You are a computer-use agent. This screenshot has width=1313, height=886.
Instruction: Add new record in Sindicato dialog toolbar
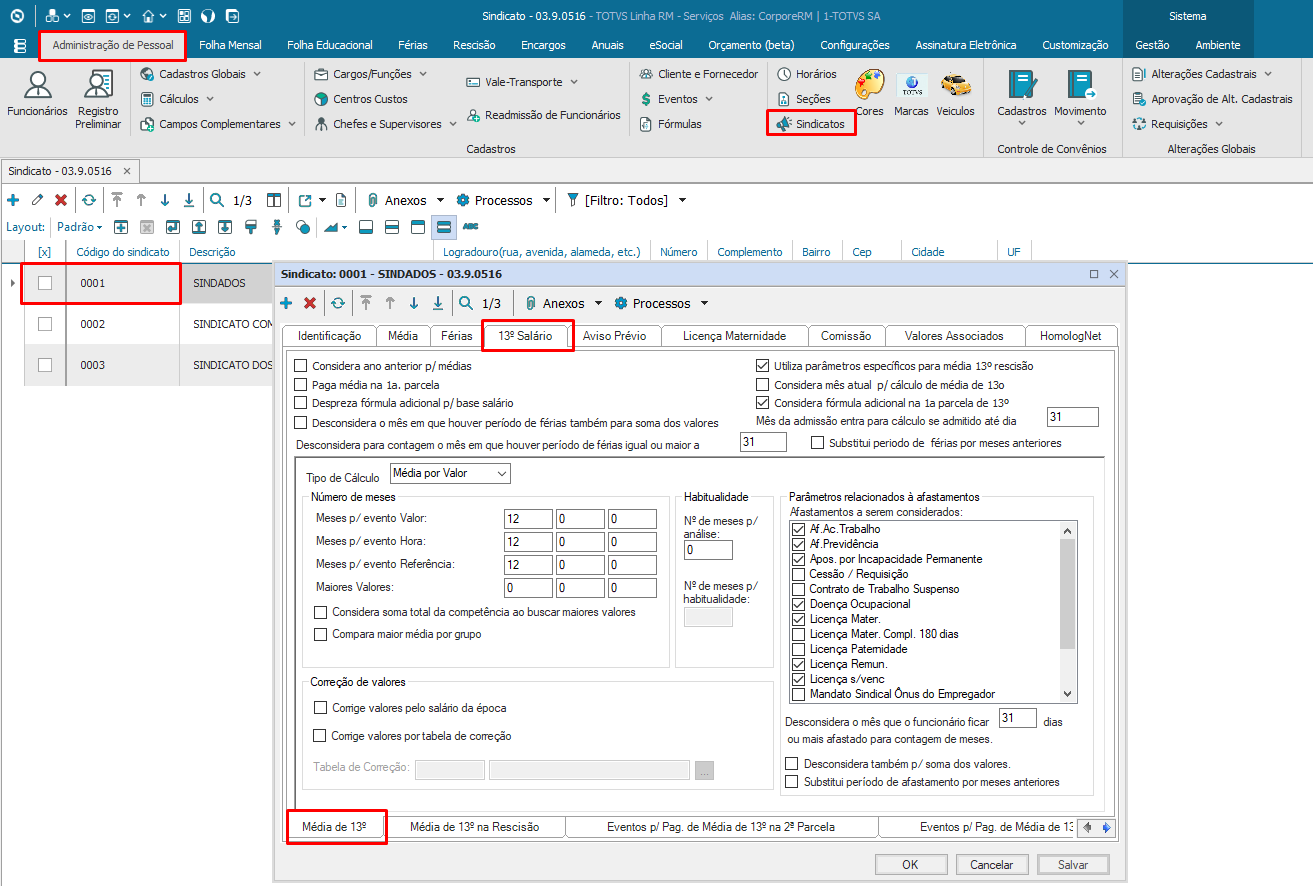[x=286, y=303]
